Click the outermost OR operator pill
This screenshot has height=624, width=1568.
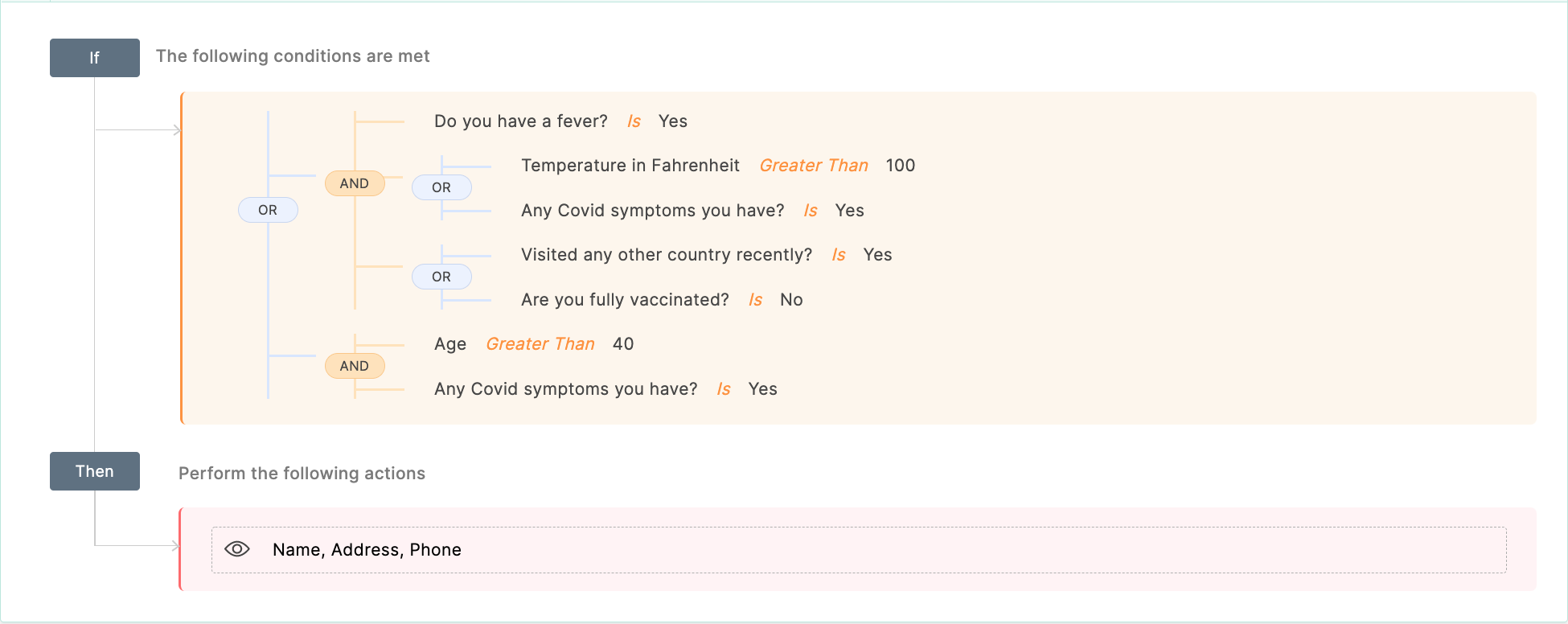click(x=268, y=210)
